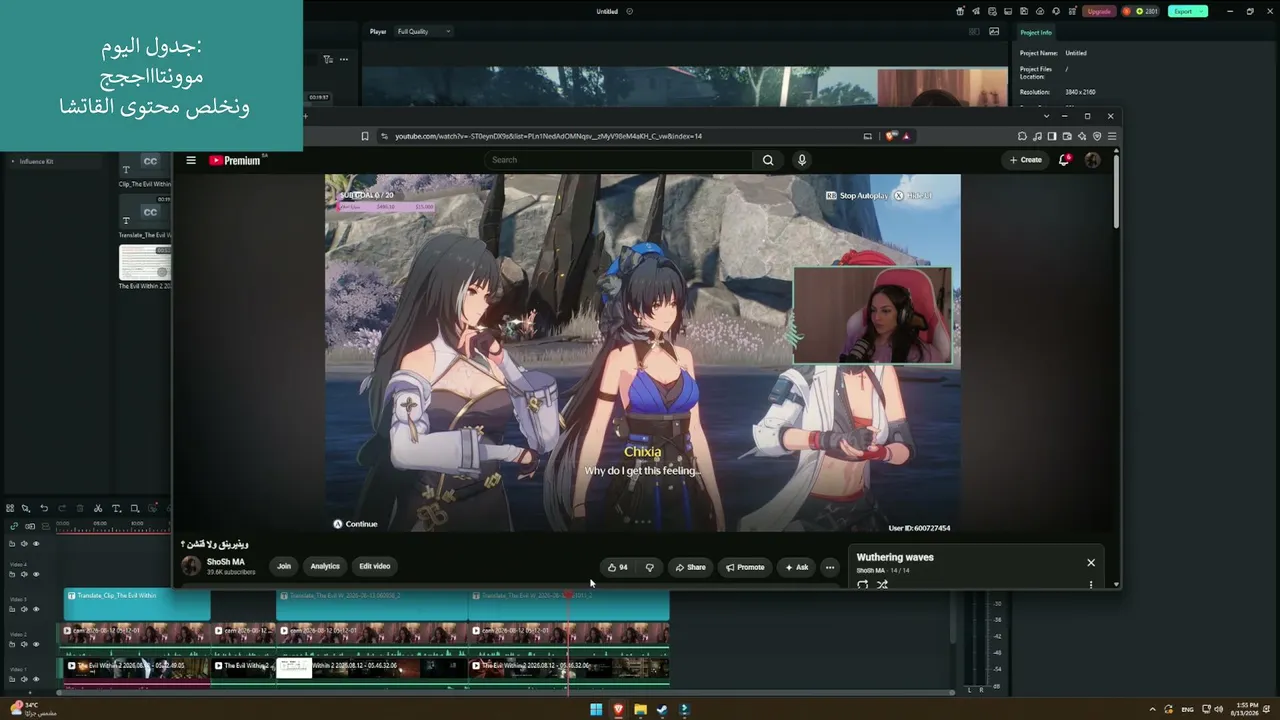Click the Share button under video
This screenshot has width=1280, height=720.
690,567
